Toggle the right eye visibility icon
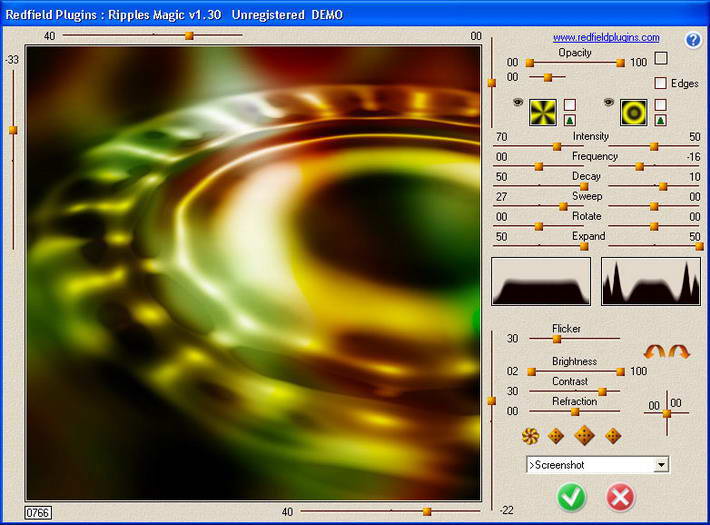Image resolution: width=710 pixels, height=525 pixels. click(609, 102)
